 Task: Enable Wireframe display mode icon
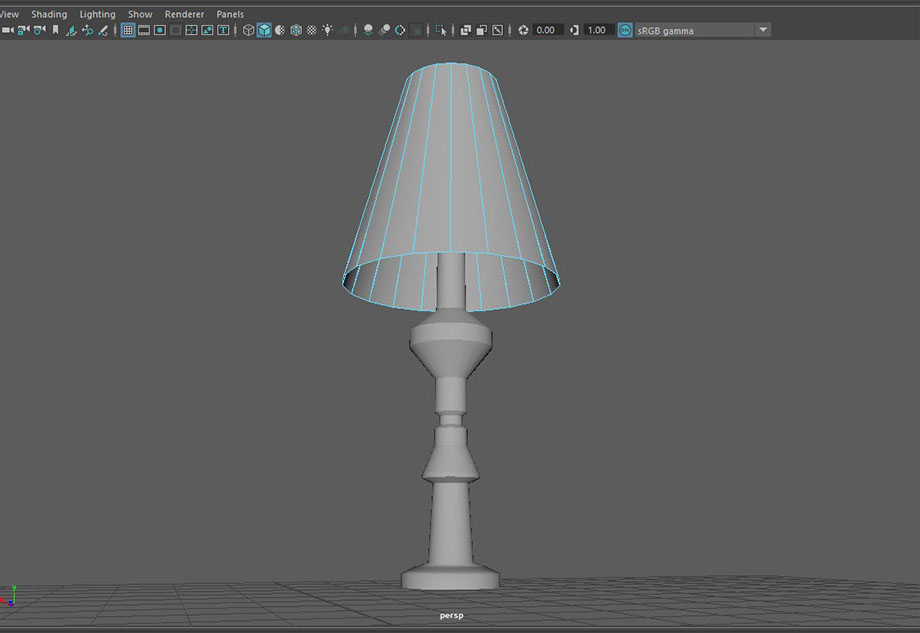click(248, 30)
